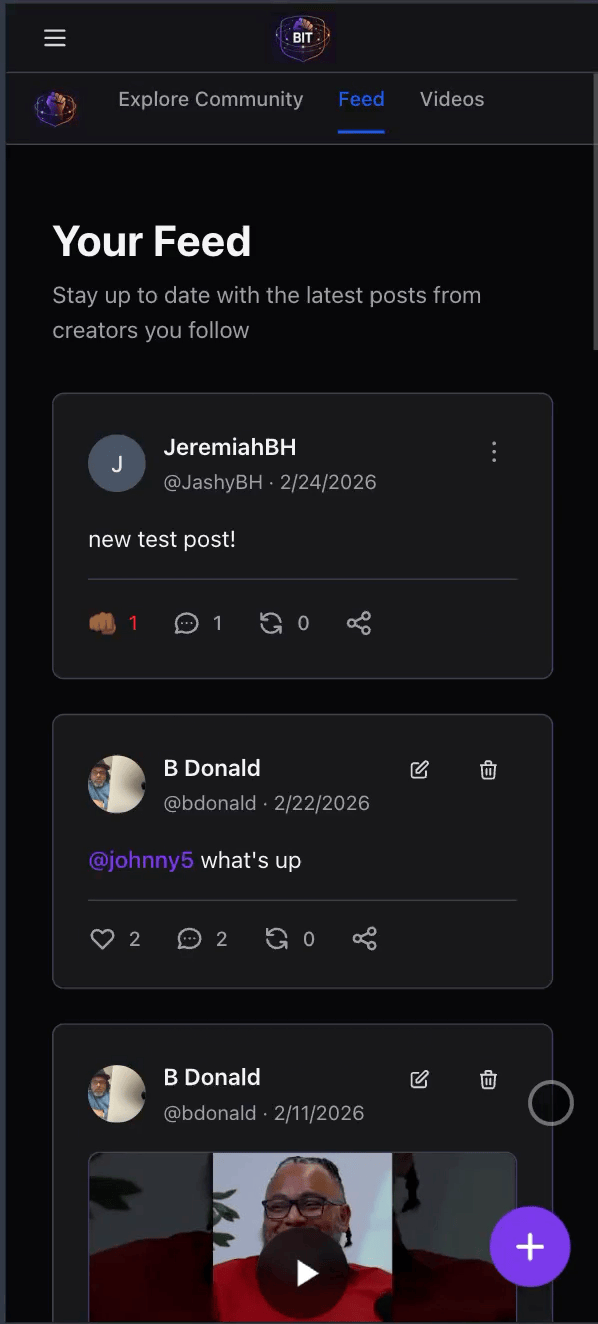This screenshot has height=1324, width=598.
Task: Click the BIT logo in the header
Action: click(302, 37)
